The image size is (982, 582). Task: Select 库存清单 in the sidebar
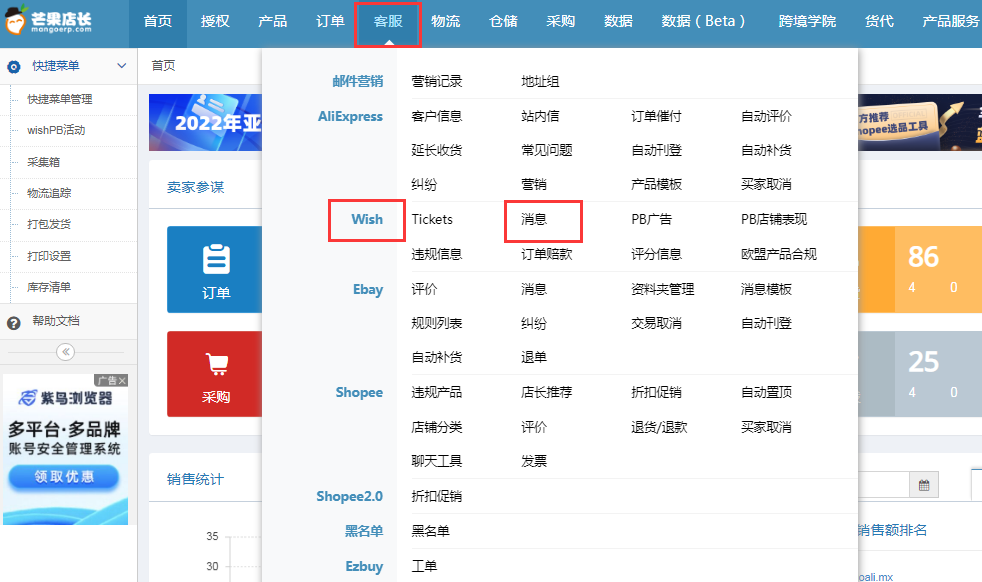[x=49, y=287]
